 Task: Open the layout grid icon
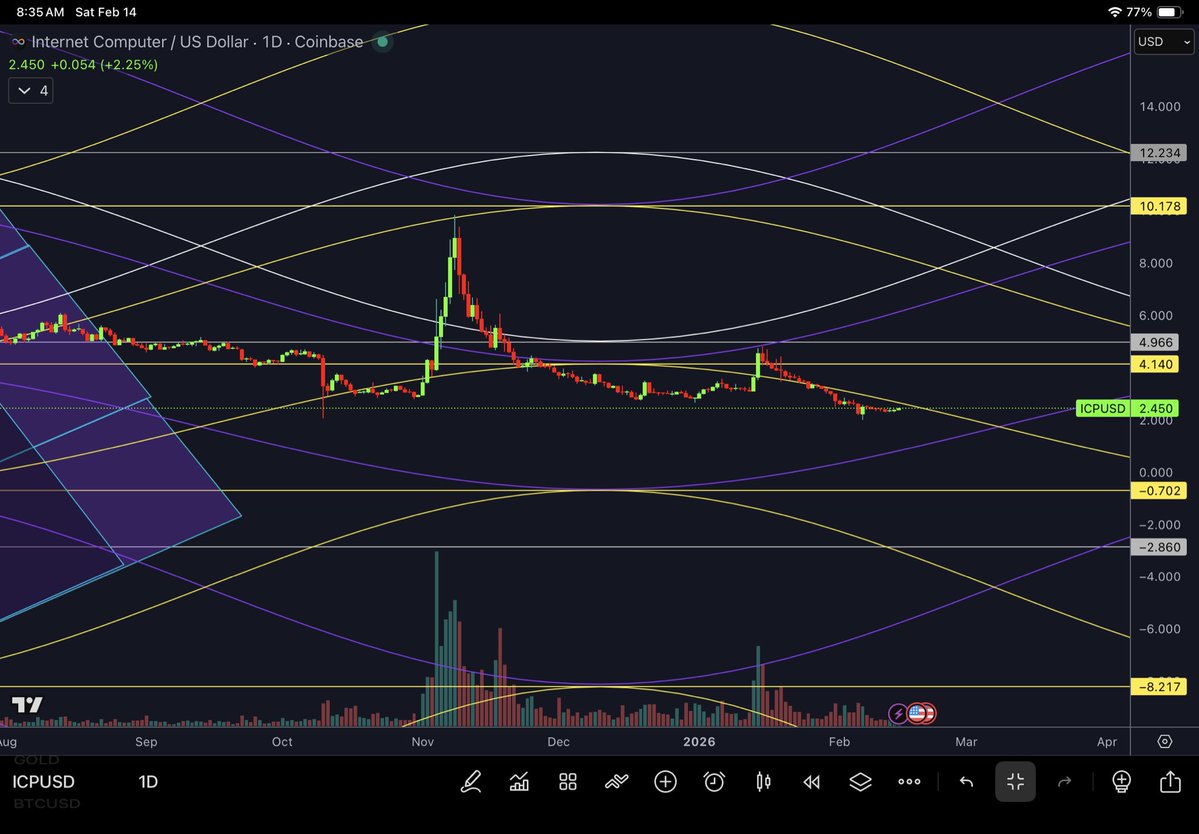tap(567, 781)
